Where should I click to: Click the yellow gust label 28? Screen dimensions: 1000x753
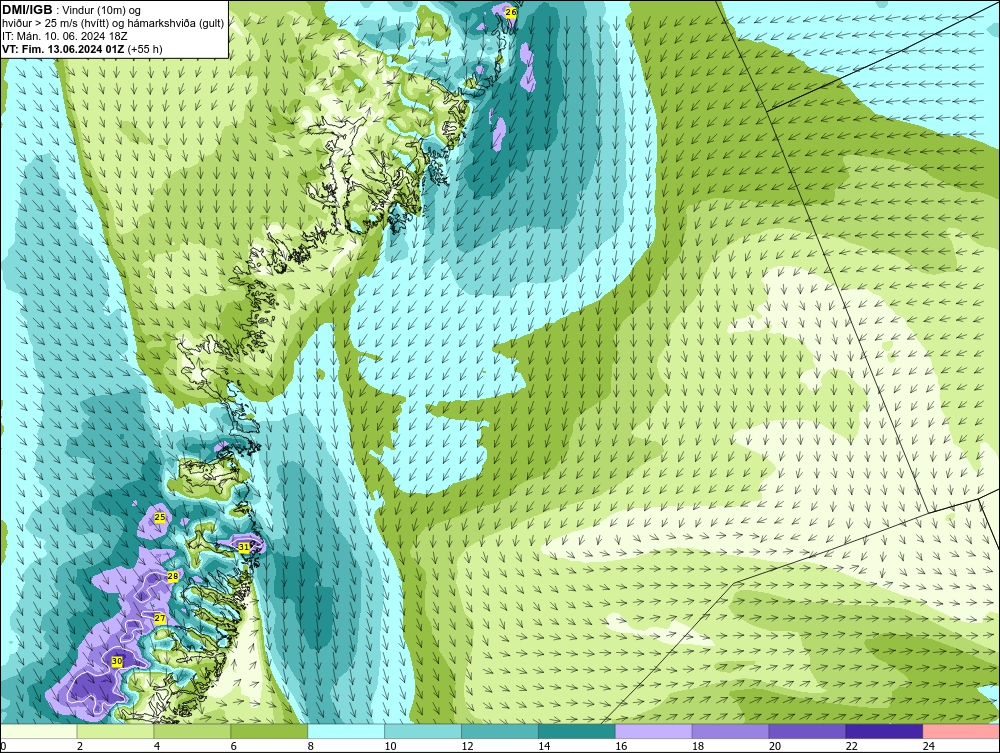(173, 576)
